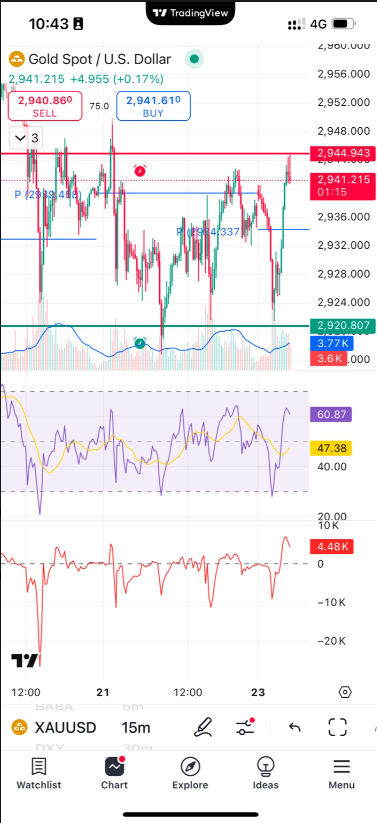The image size is (377, 823).
Task: Tap the date label 23 on the time axis
Action: point(258,692)
